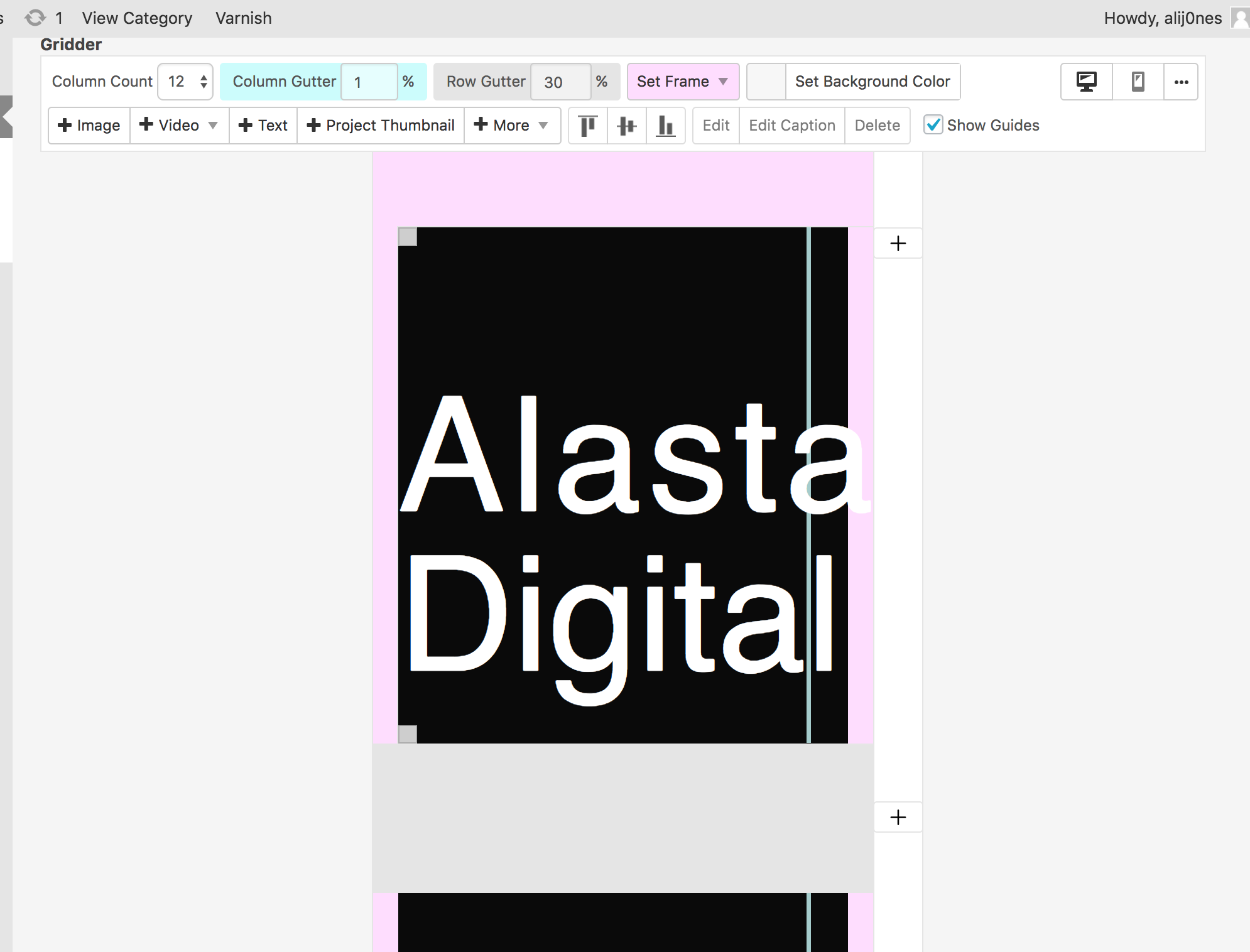Open the Column Count dropdown
The image size is (1250, 952).
click(185, 82)
